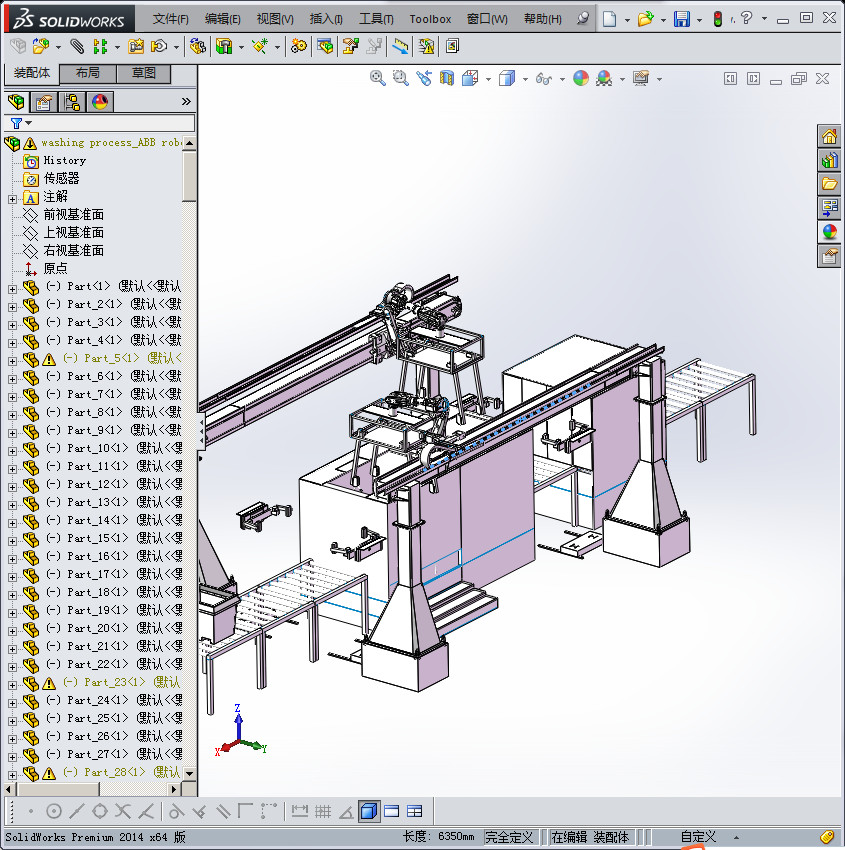Click the edit appearance color sphere icon
Image resolution: width=845 pixels, height=850 pixels.
tap(581, 78)
